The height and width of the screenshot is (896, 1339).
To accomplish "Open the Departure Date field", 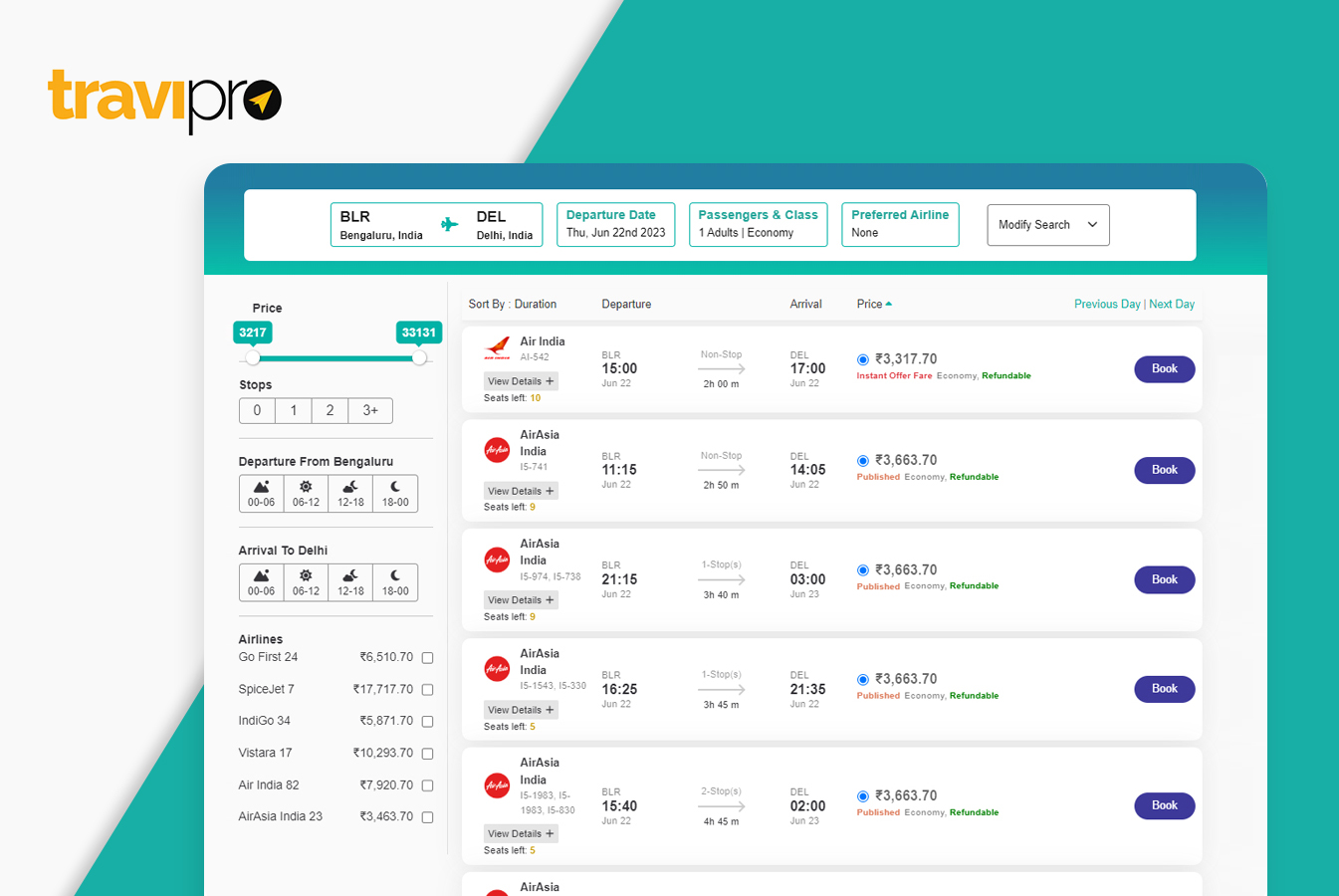I will pyautogui.click(x=616, y=224).
